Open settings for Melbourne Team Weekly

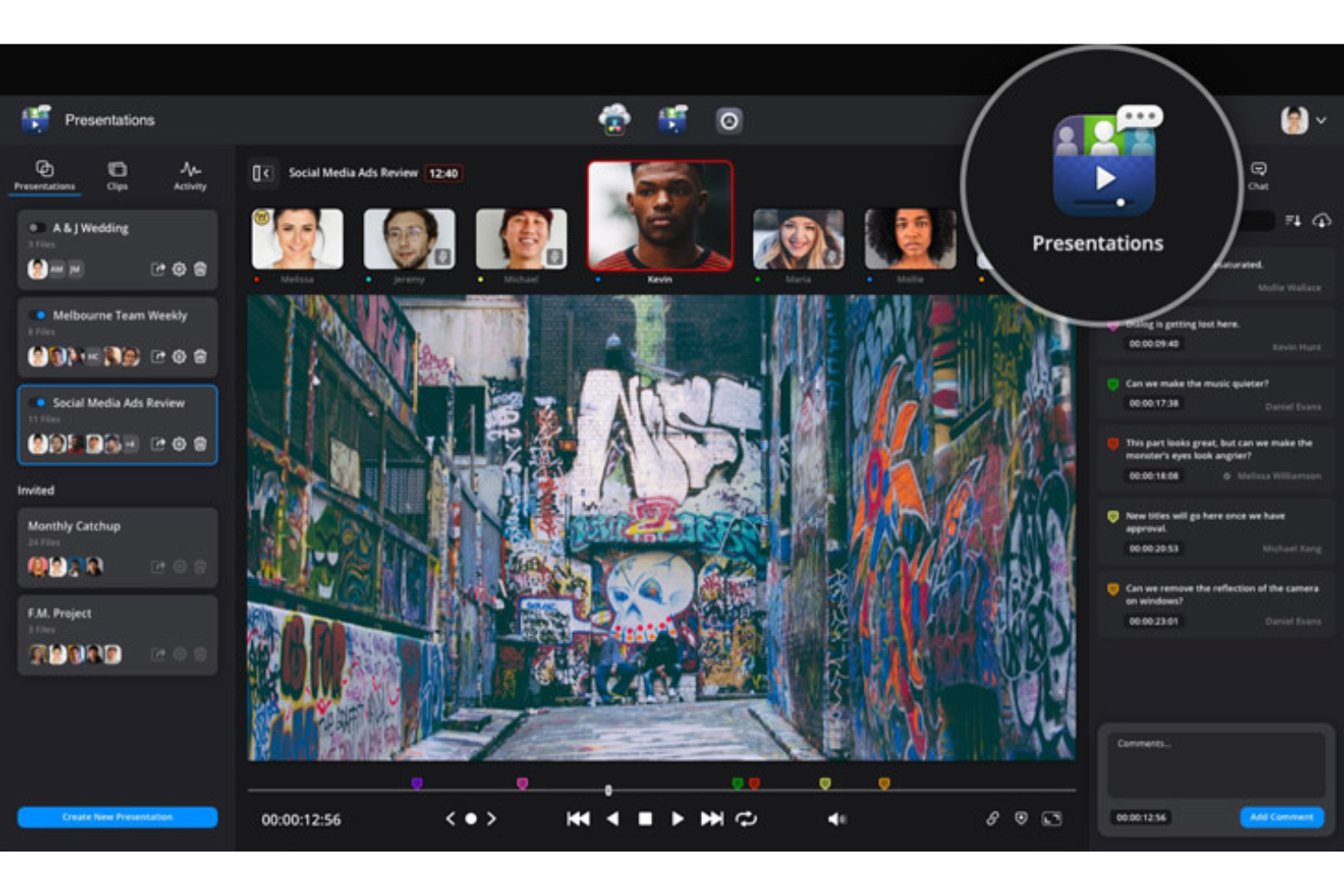click(x=179, y=357)
